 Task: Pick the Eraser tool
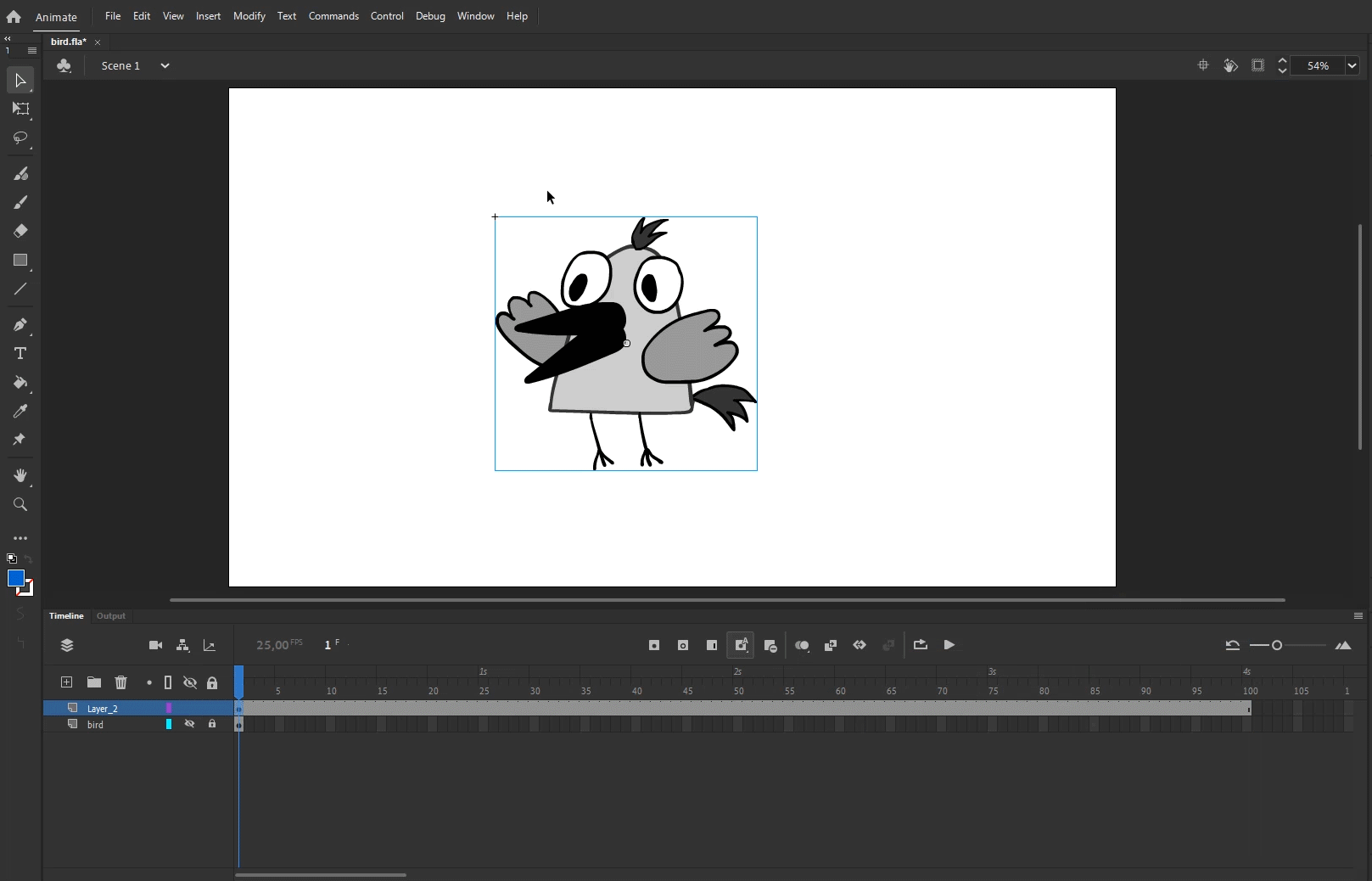pos(20,231)
